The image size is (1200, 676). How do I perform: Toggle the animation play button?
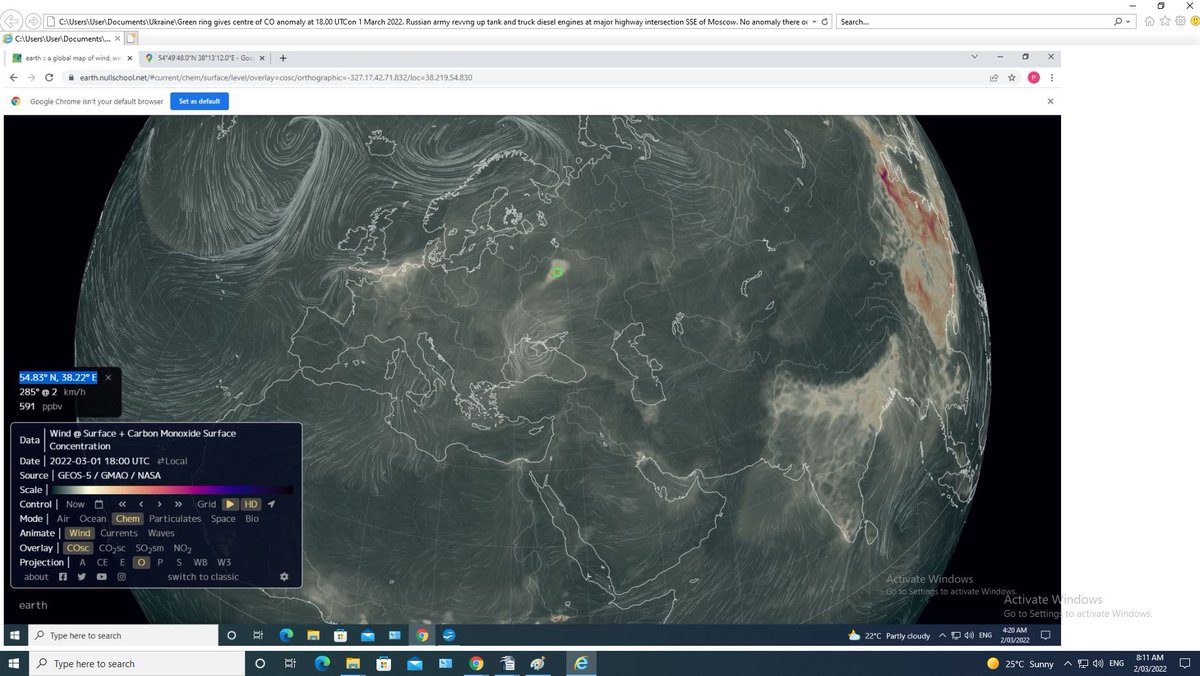tap(229, 504)
